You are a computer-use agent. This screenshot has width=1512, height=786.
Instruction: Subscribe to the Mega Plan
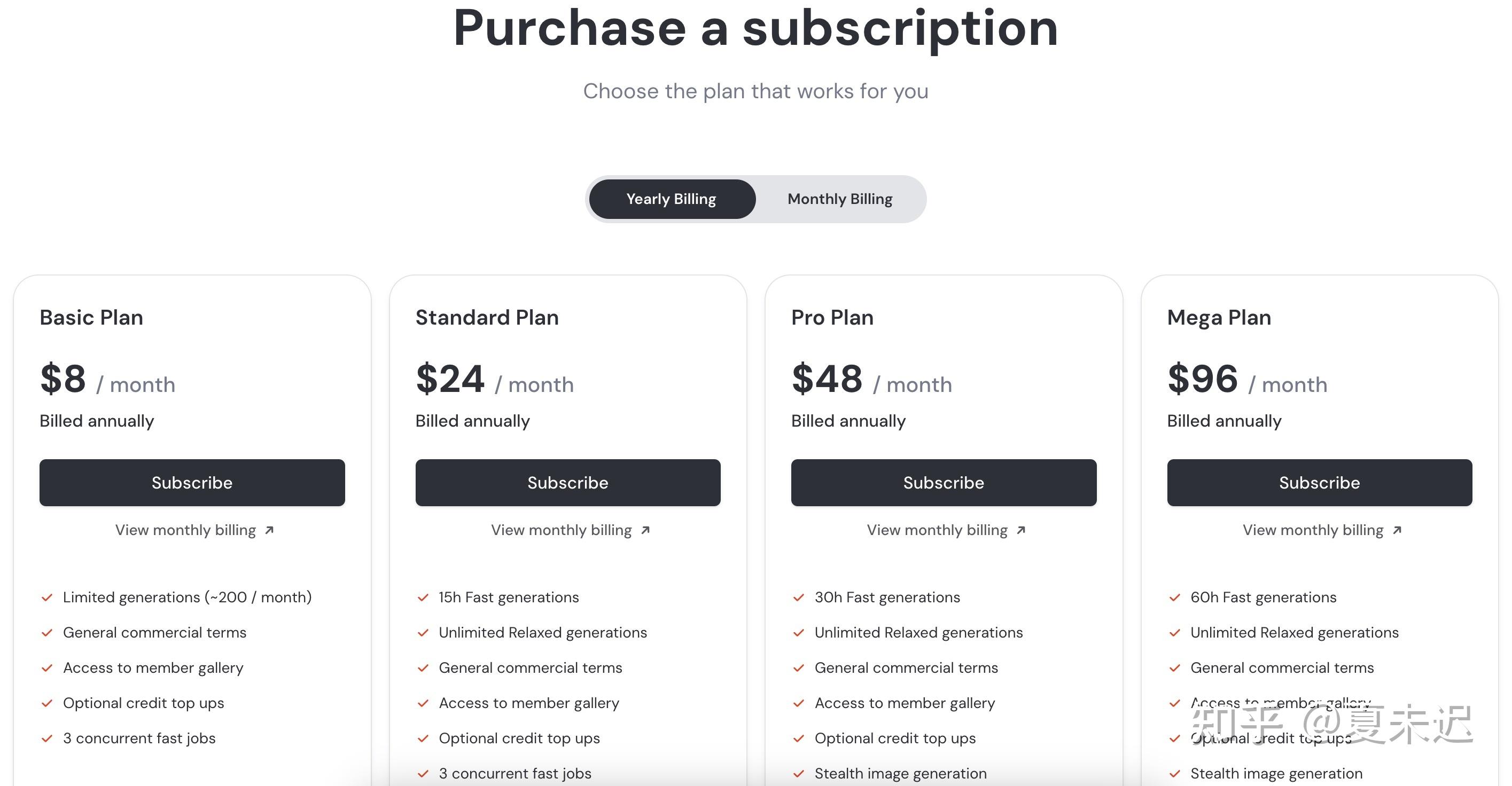[x=1319, y=483]
